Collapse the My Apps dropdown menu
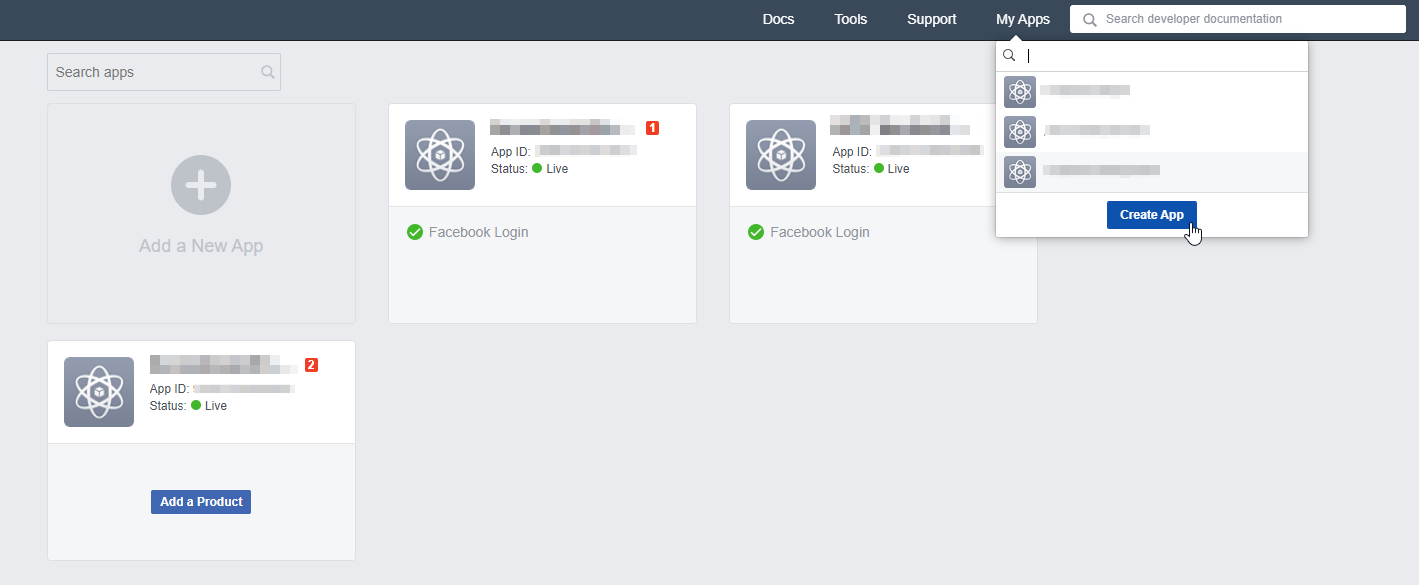Screen dimensions: 1419x585 click(x=1023, y=19)
